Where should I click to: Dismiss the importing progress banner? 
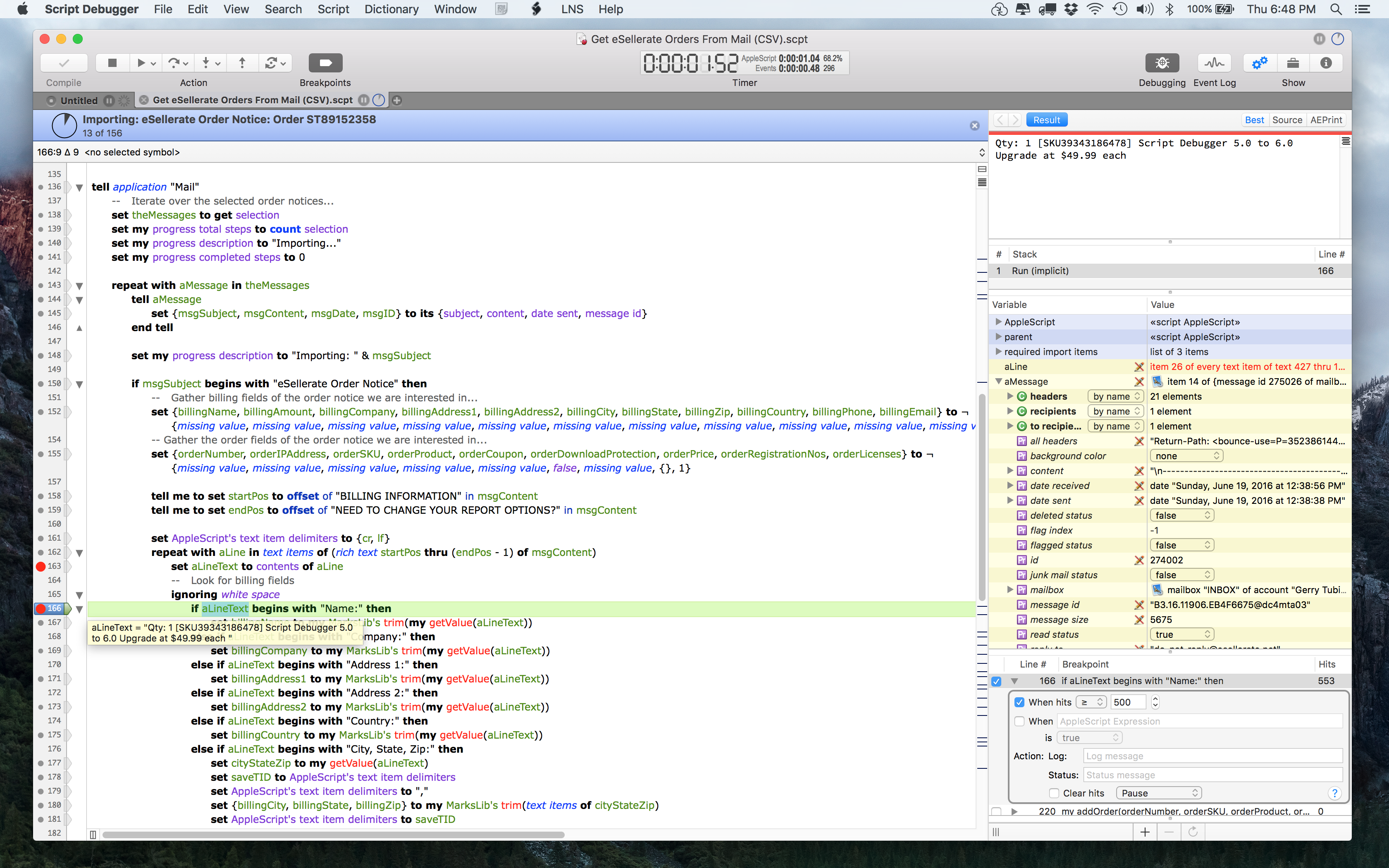pos(975,126)
